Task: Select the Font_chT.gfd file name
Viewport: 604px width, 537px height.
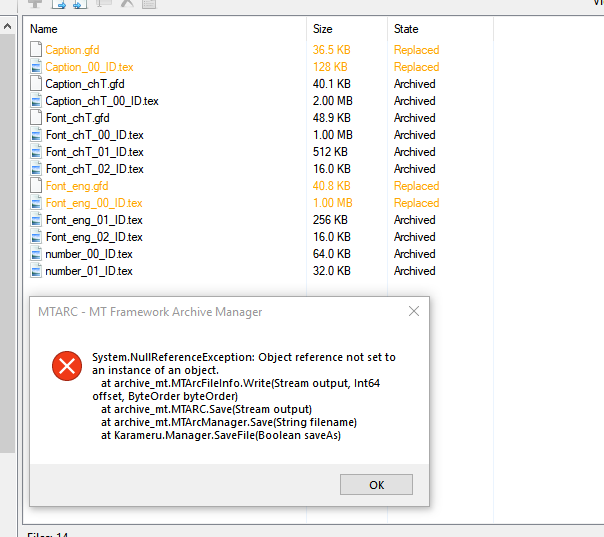Action: [x=77, y=118]
